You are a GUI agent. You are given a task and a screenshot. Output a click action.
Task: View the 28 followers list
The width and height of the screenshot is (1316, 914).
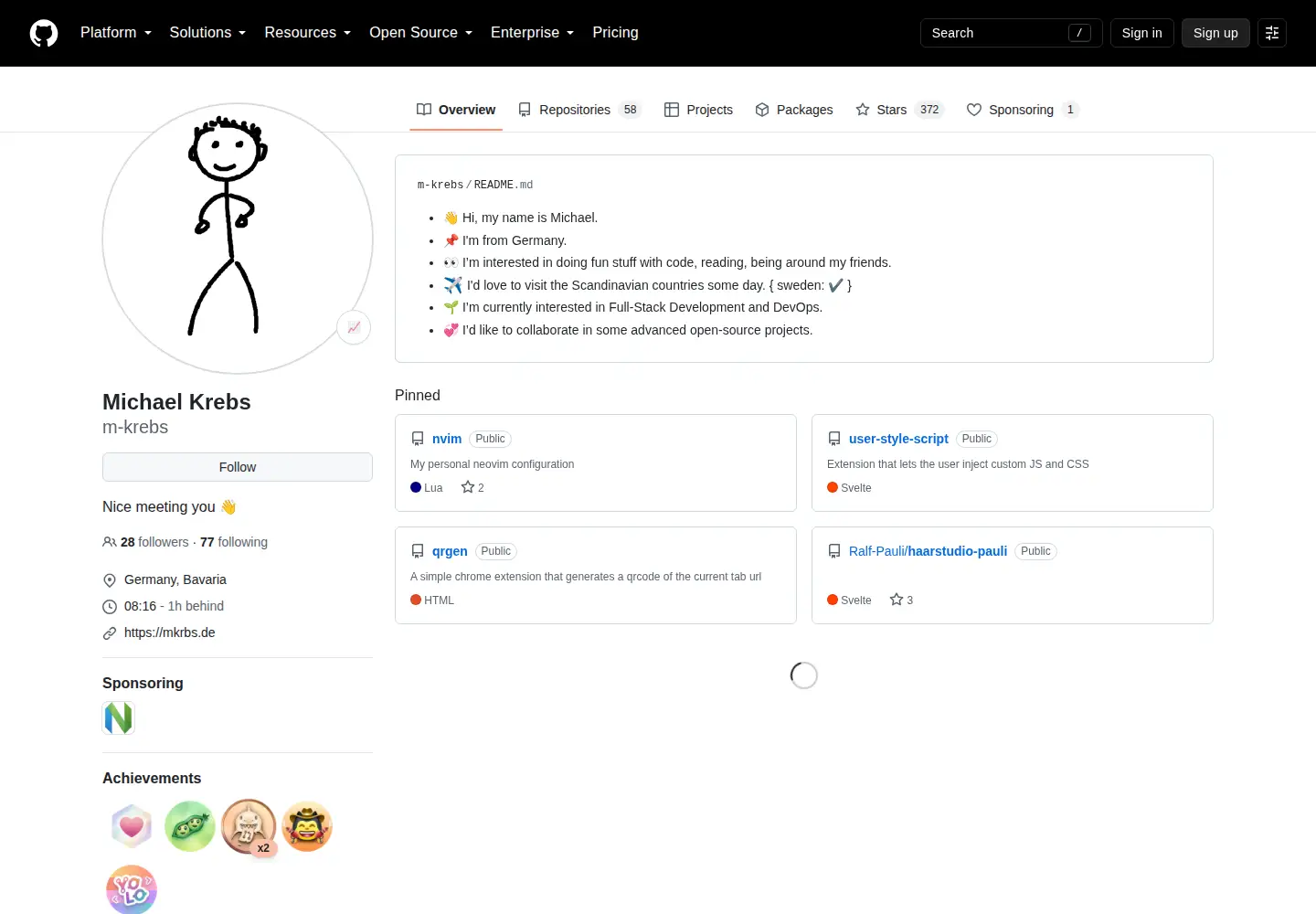(x=154, y=542)
